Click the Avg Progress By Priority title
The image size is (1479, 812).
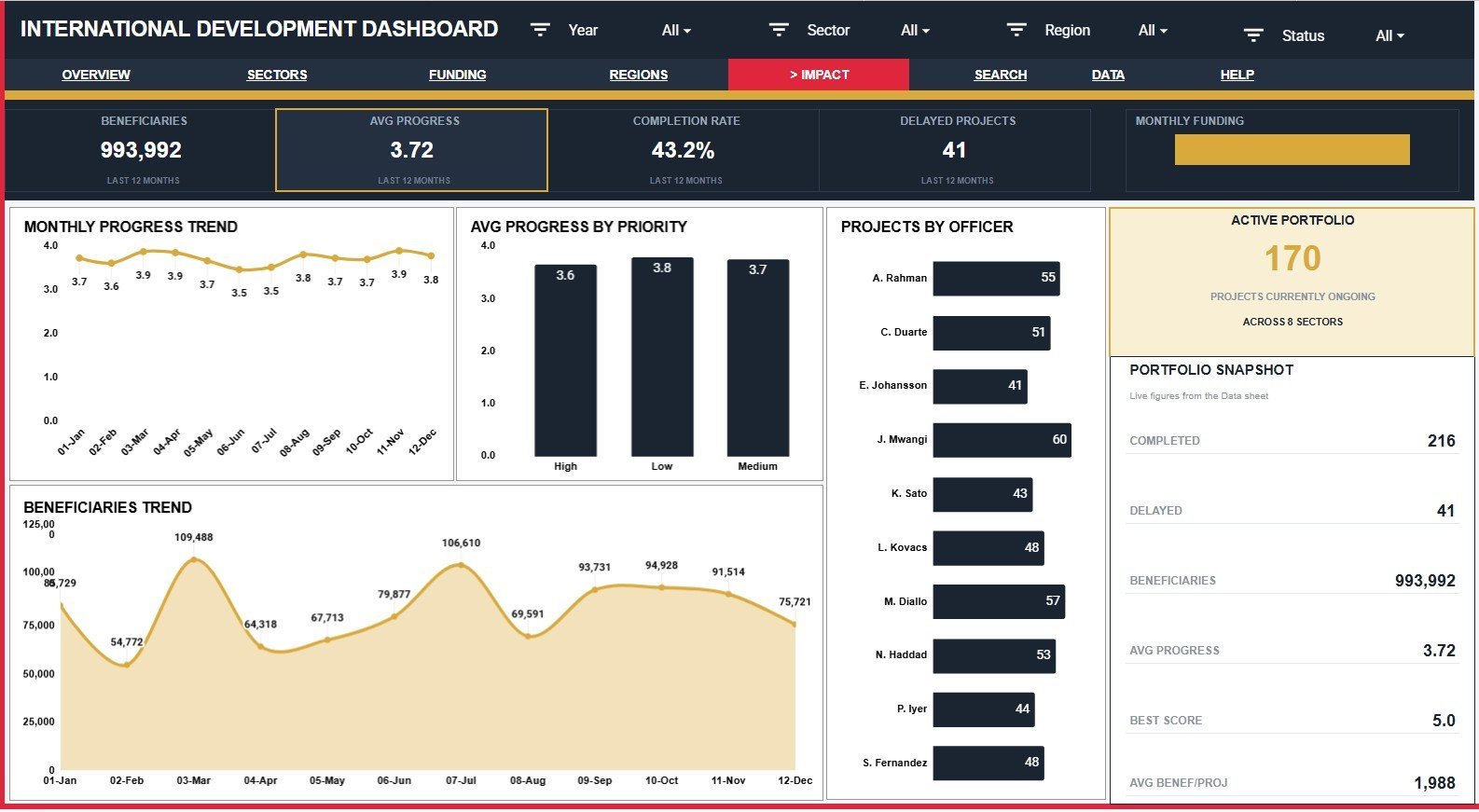pyautogui.click(x=578, y=227)
